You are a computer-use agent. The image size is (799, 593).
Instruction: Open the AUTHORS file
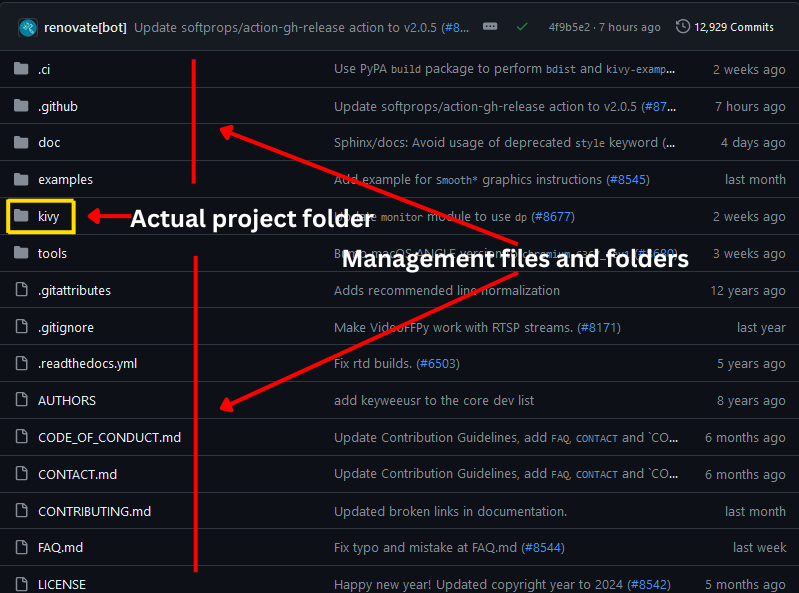67,400
